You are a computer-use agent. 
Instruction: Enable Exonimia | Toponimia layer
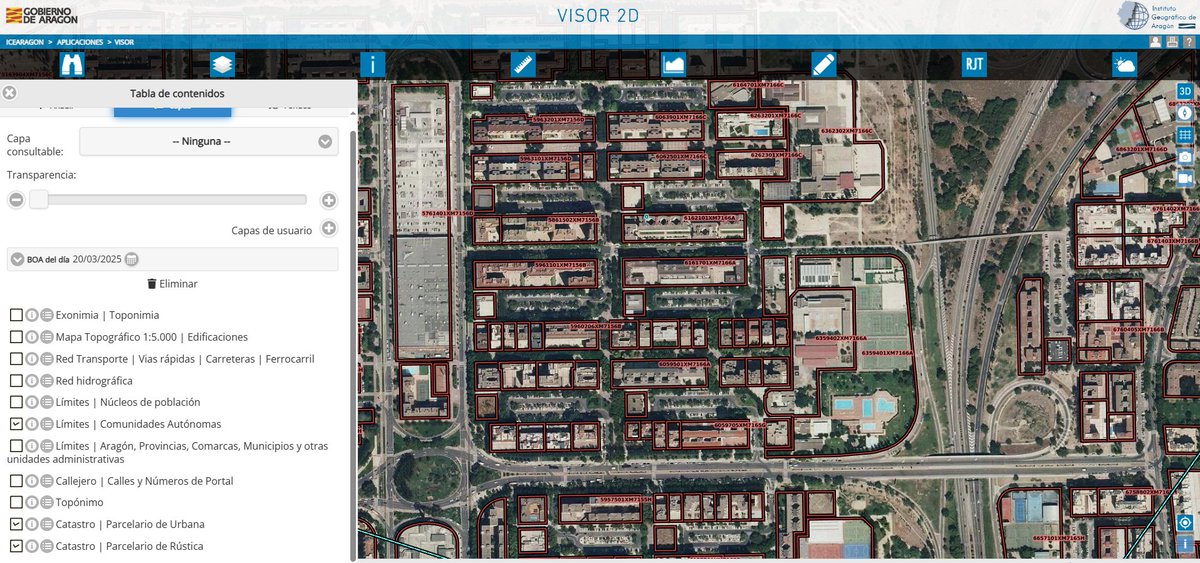point(16,315)
